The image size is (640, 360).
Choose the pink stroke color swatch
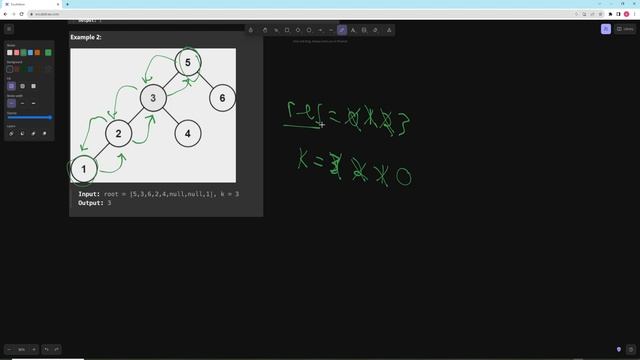pyautogui.click(x=17, y=53)
